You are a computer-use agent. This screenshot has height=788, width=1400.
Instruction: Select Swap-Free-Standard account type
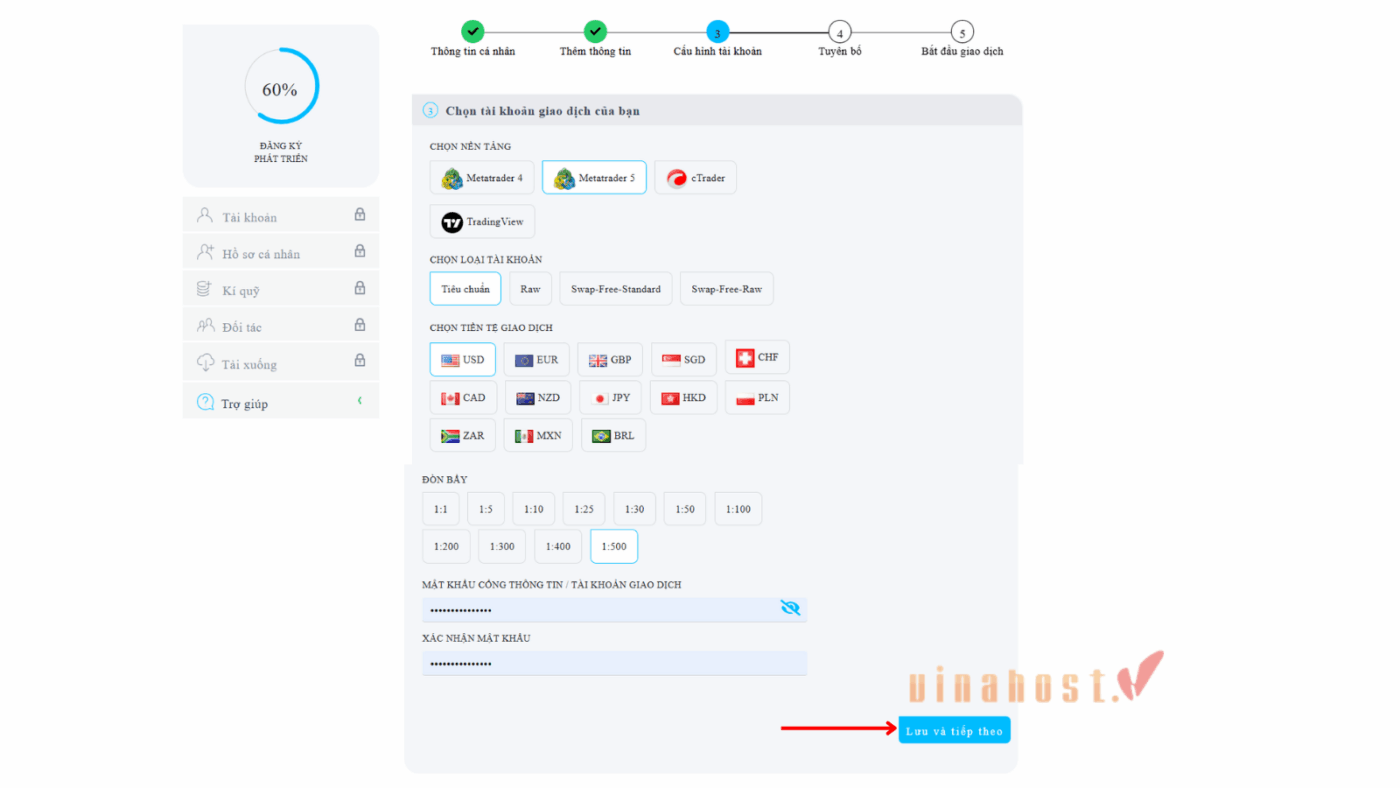point(615,289)
